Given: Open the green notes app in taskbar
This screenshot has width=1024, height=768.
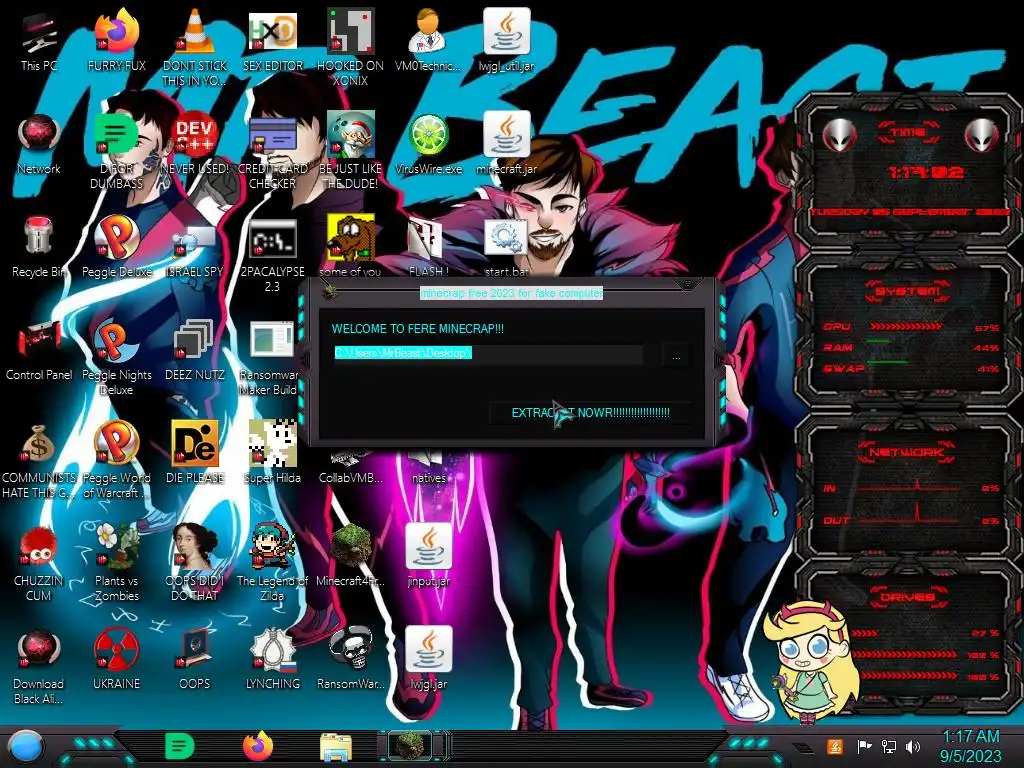Looking at the screenshot, I should pos(180,746).
